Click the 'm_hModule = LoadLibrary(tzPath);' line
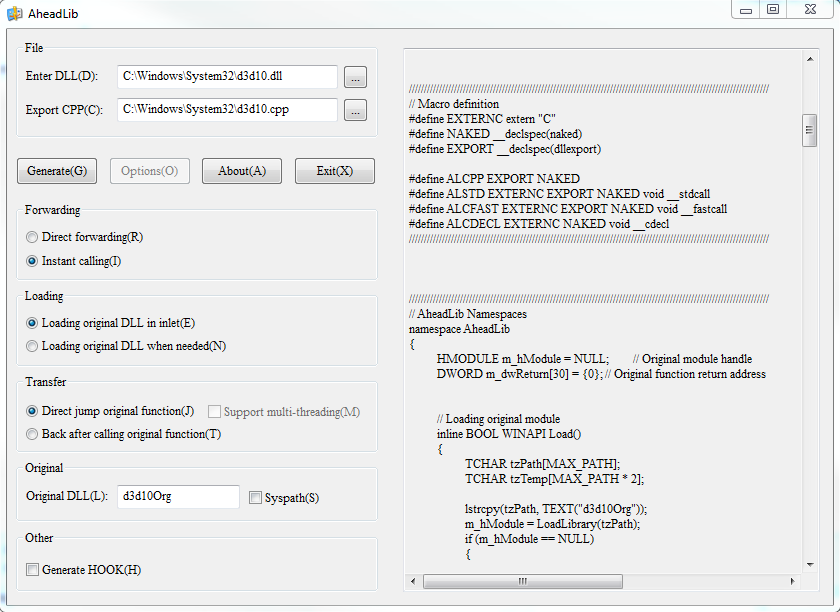Viewport: 840px width, 612px height. (552, 524)
